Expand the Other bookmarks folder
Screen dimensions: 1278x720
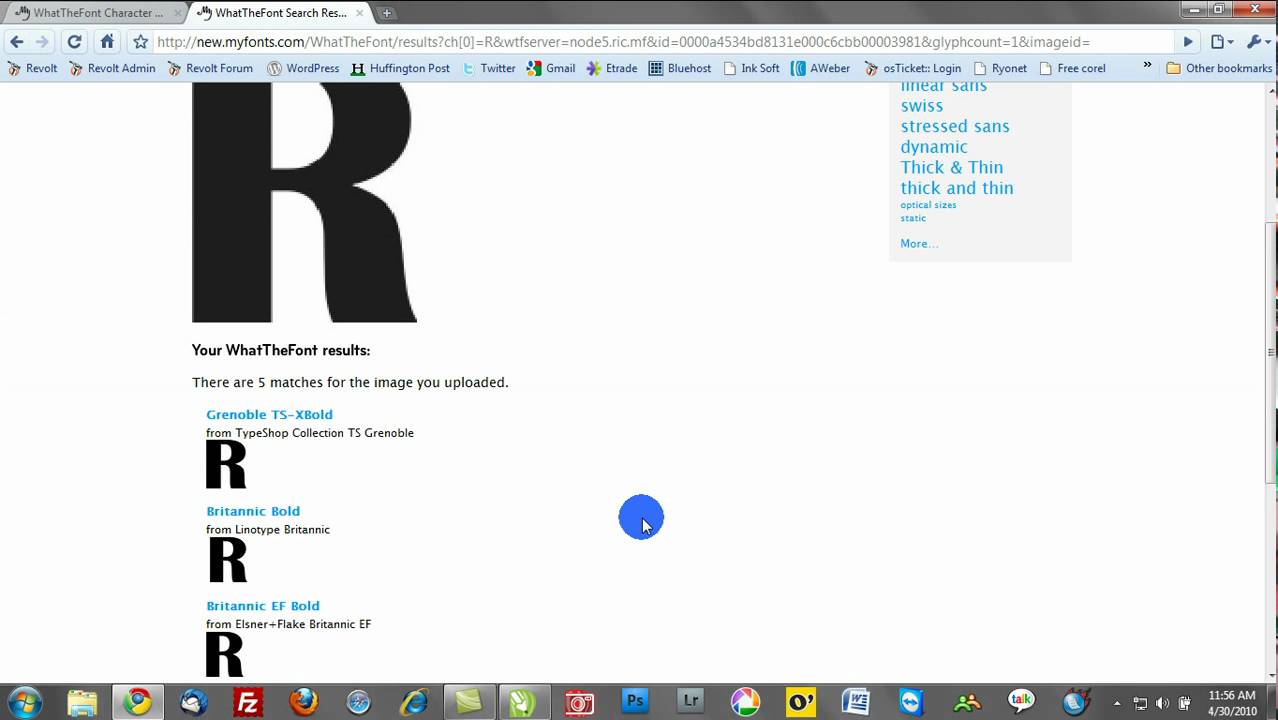[x=1219, y=68]
